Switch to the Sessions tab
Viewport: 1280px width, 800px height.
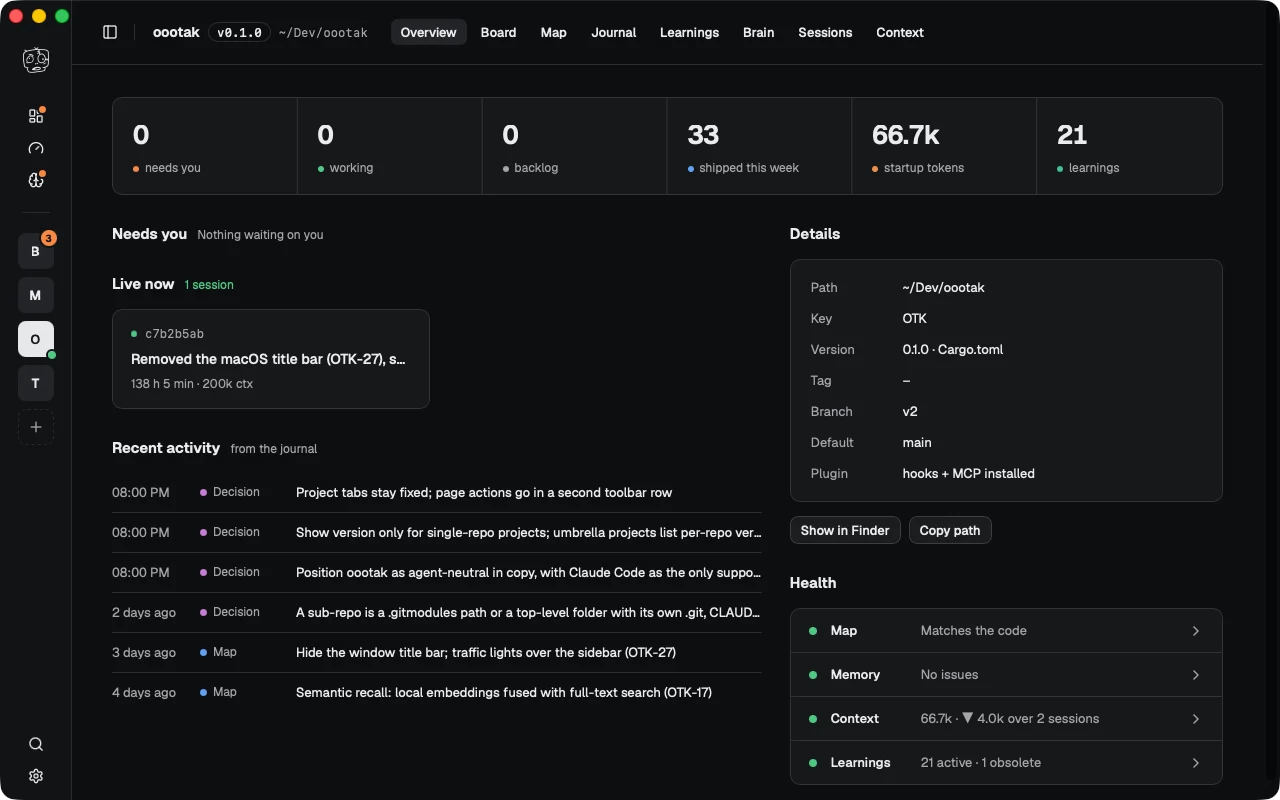(825, 32)
